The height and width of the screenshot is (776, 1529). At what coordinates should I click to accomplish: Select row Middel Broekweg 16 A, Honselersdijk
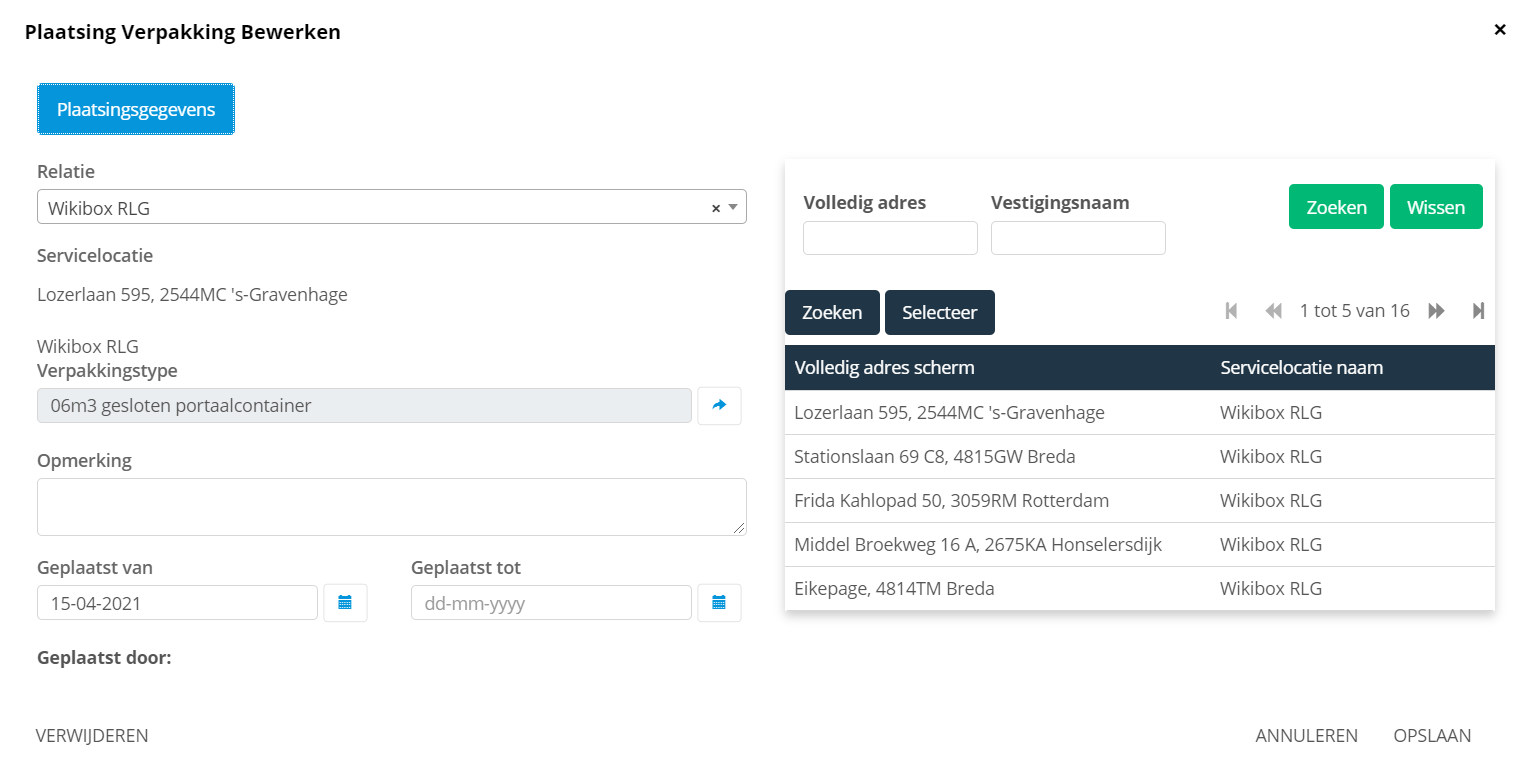tap(1140, 544)
